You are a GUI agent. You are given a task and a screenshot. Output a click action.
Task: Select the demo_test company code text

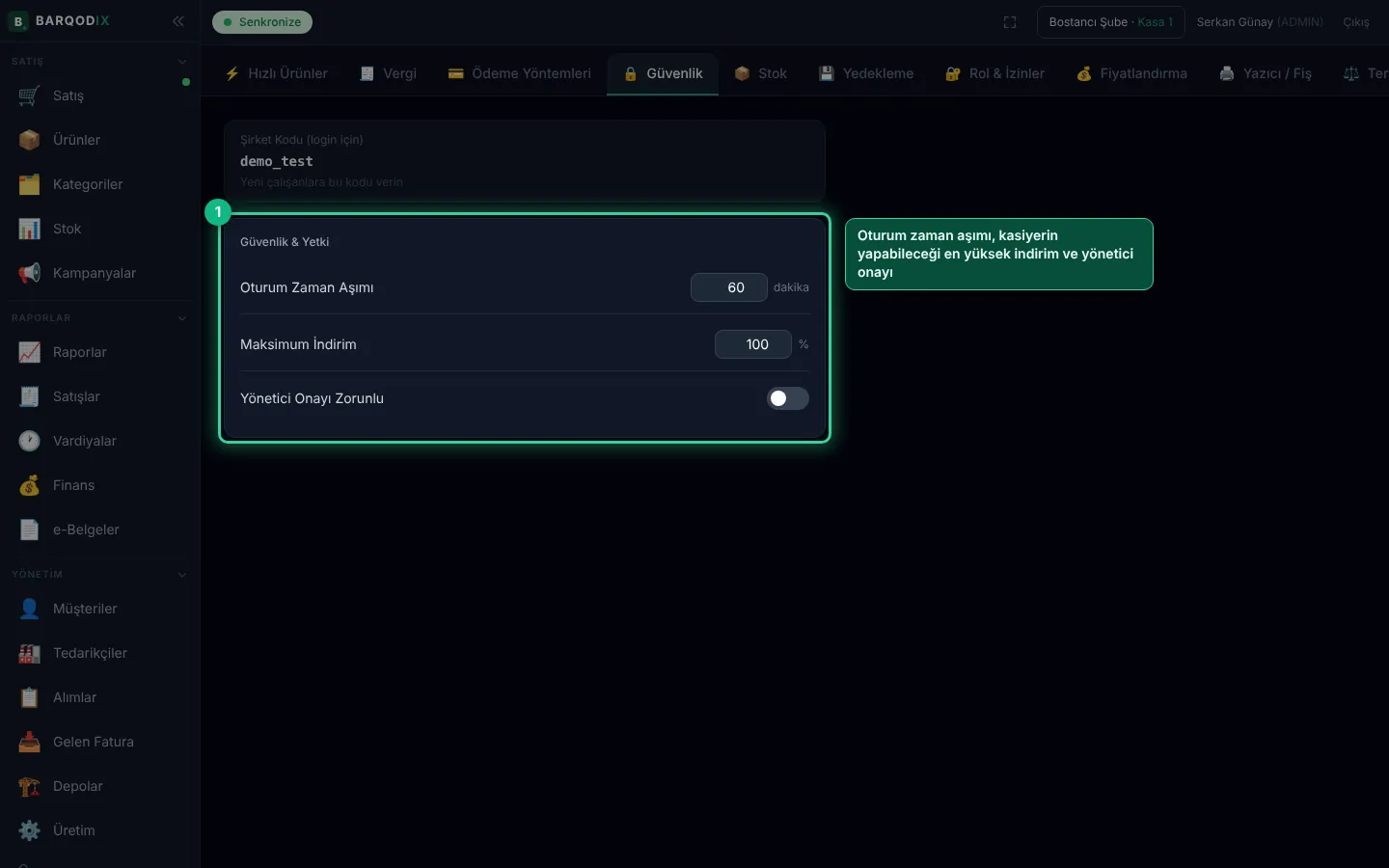pyautogui.click(x=277, y=161)
